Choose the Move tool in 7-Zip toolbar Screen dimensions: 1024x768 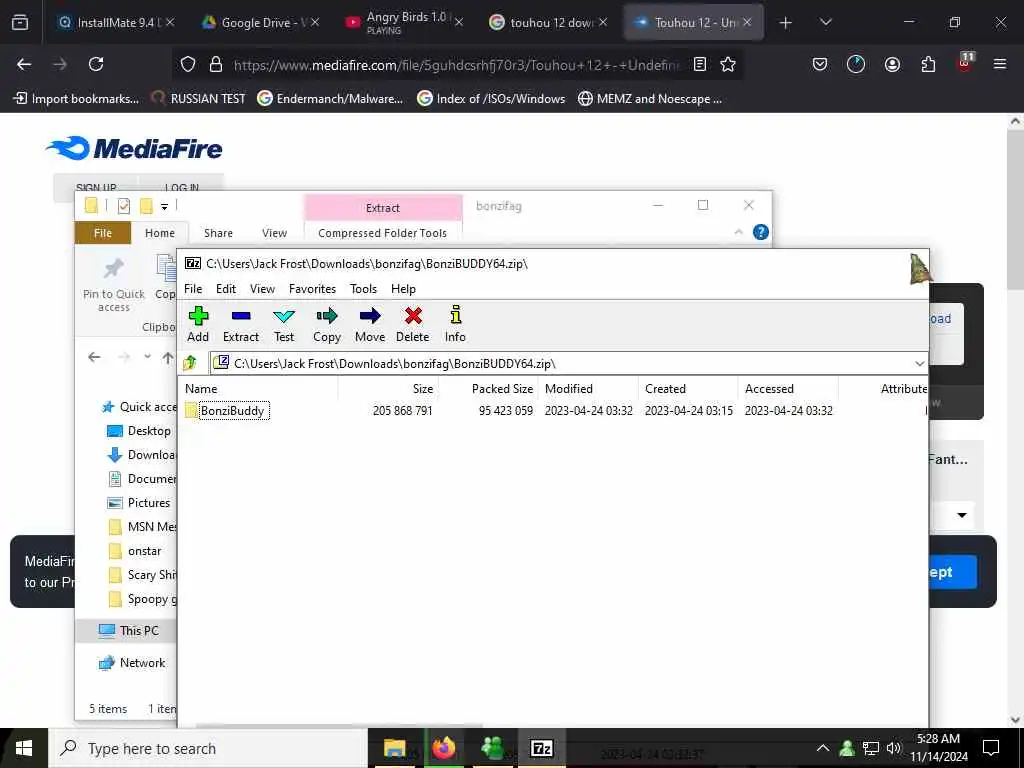370,325
